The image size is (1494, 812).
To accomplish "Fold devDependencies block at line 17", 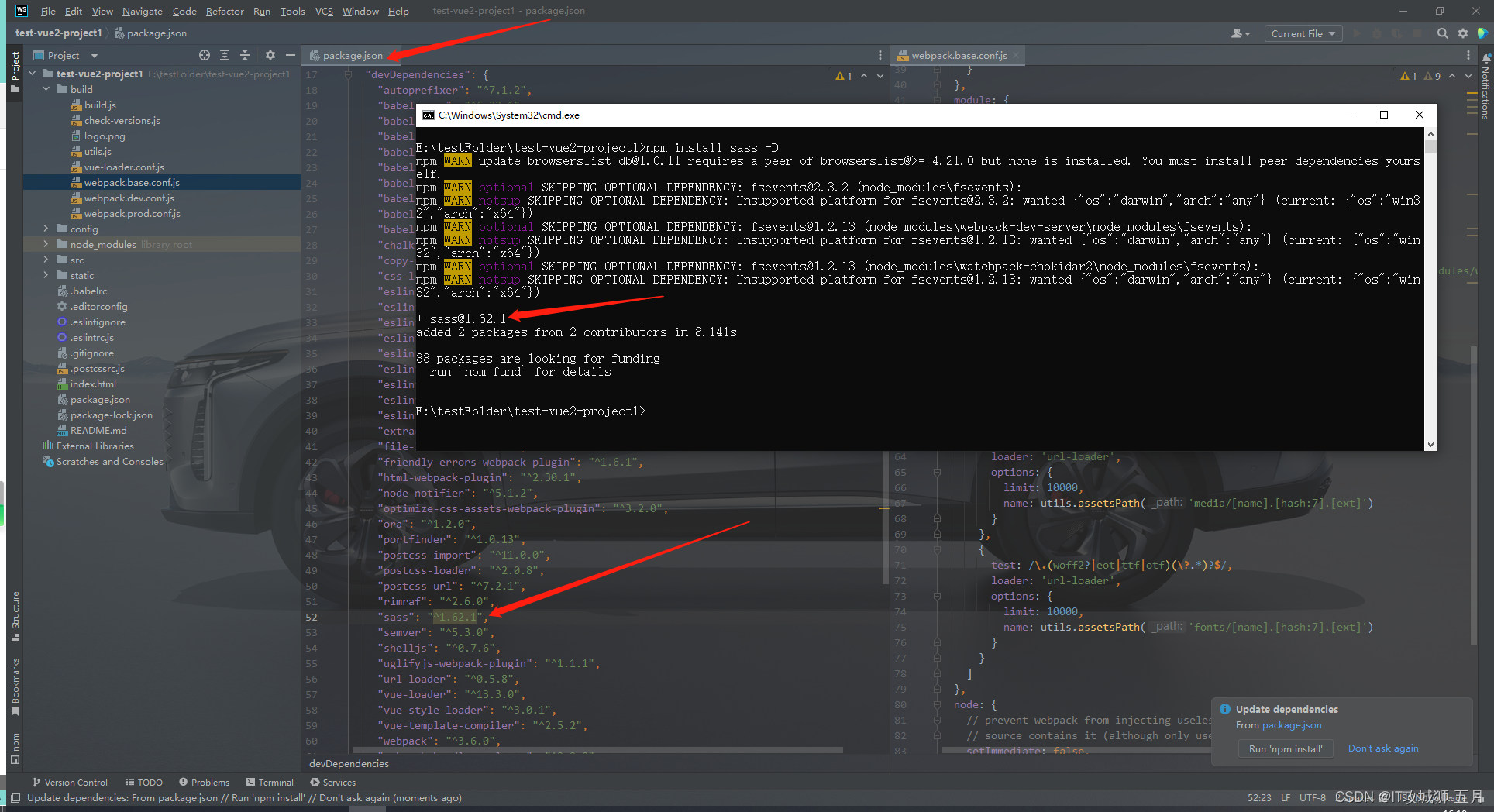I will [348, 74].
